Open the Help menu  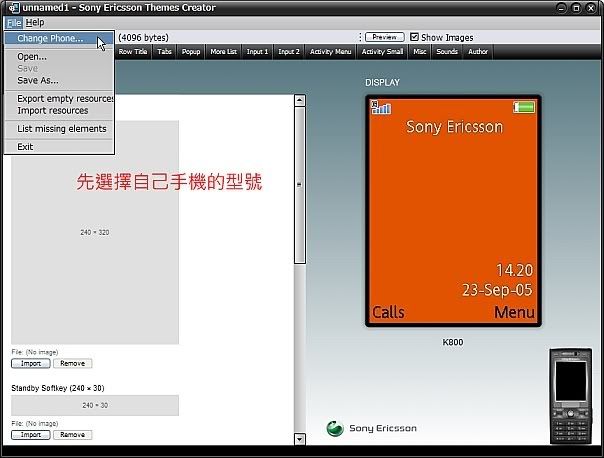[x=35, y=22]
